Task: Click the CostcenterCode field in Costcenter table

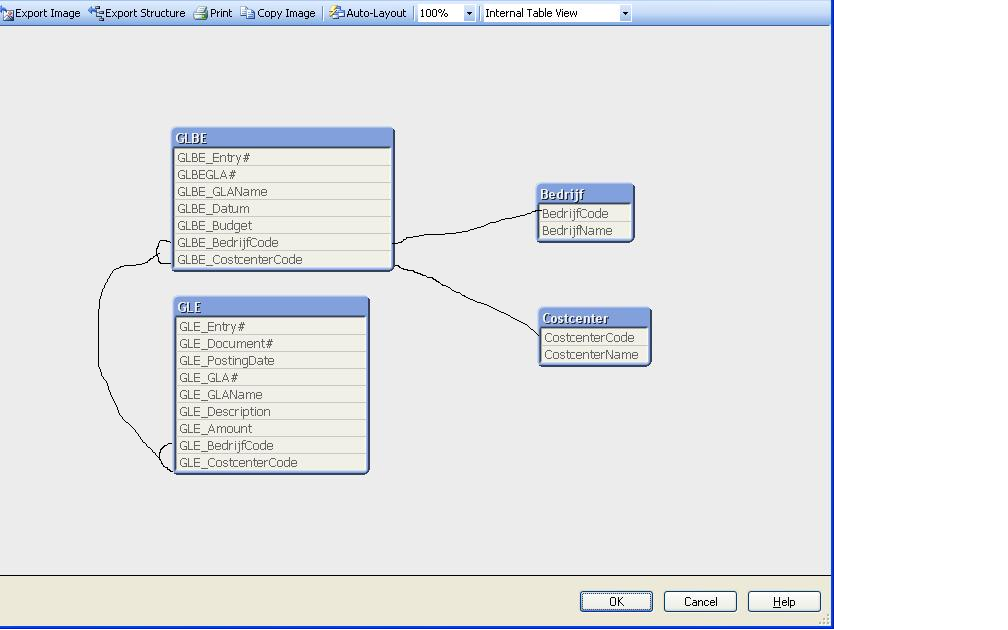Action: coord(595,338)
